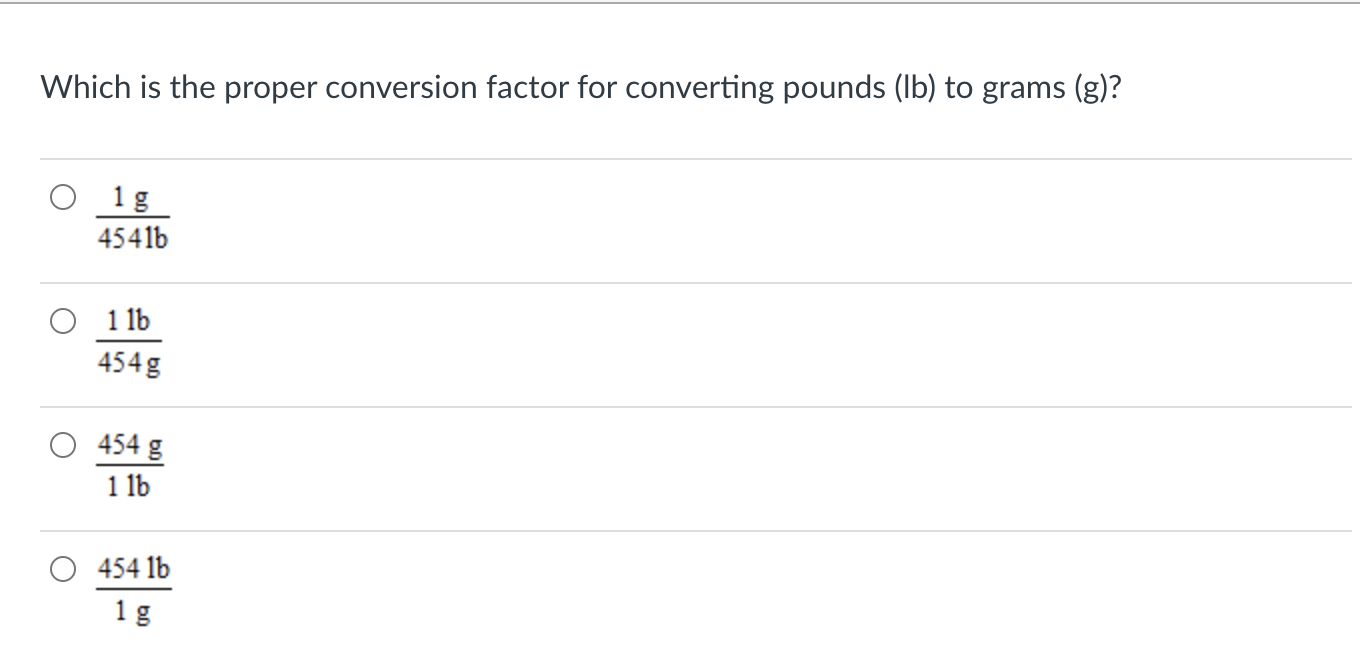Click the '454g' denominator in the second option
This screenshot has width=1360, height=666.
[129, 363]
